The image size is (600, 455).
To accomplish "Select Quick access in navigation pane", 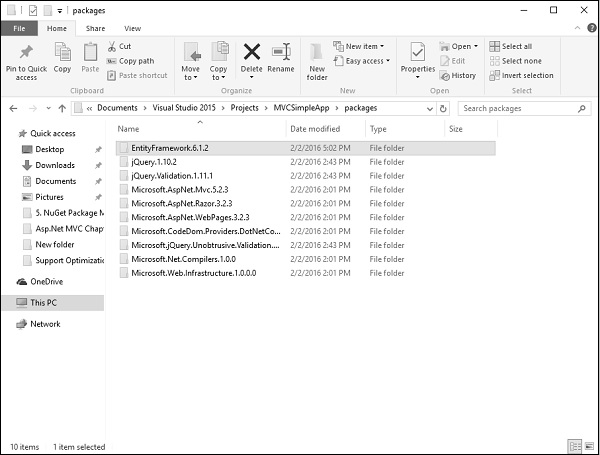I will tap(47, 134).
